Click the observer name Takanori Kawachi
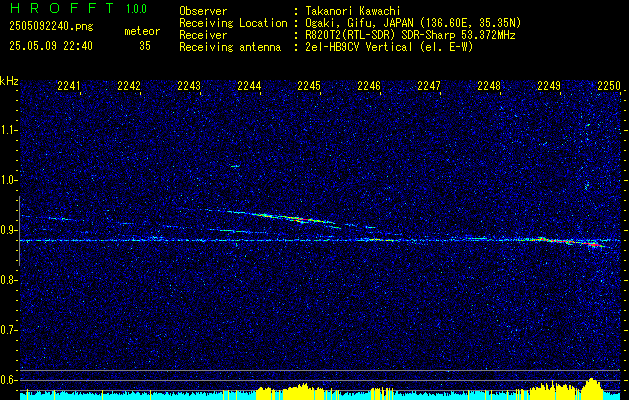This screenshot has height=400, width=629. coord(351,11)
